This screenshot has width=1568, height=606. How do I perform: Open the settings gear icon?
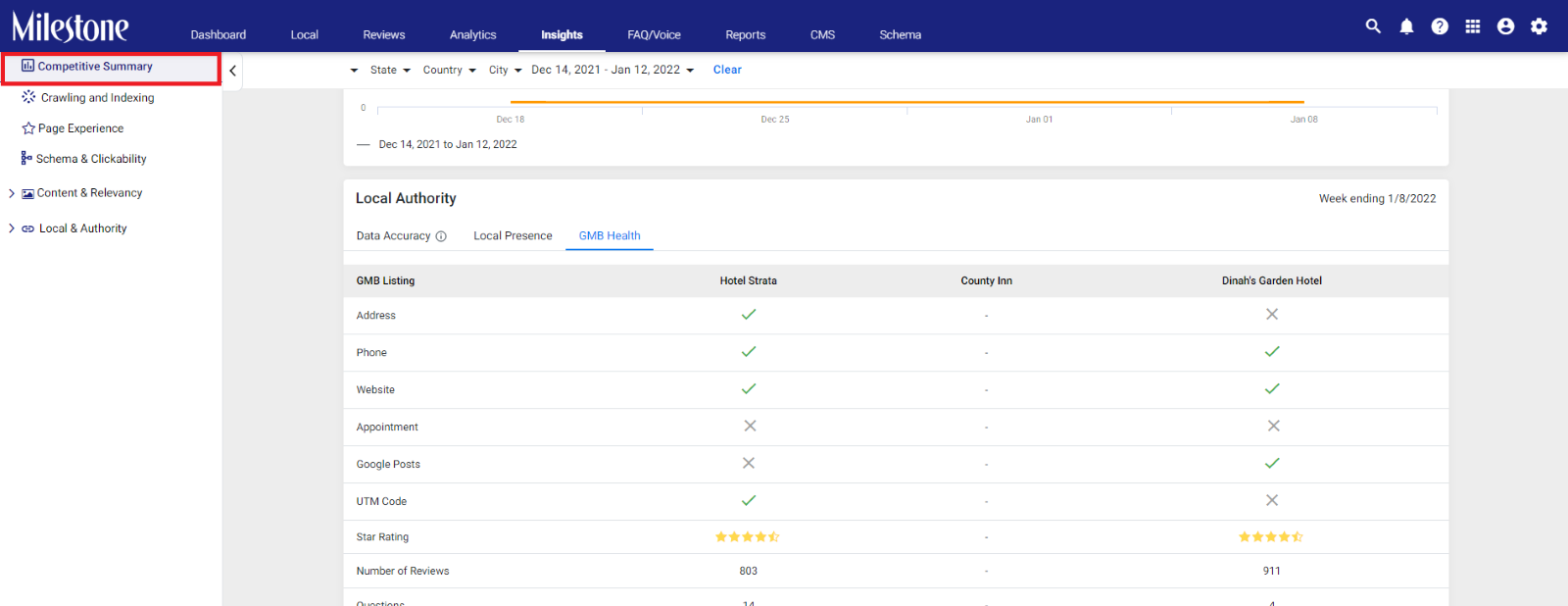[x=1540, y=26]
